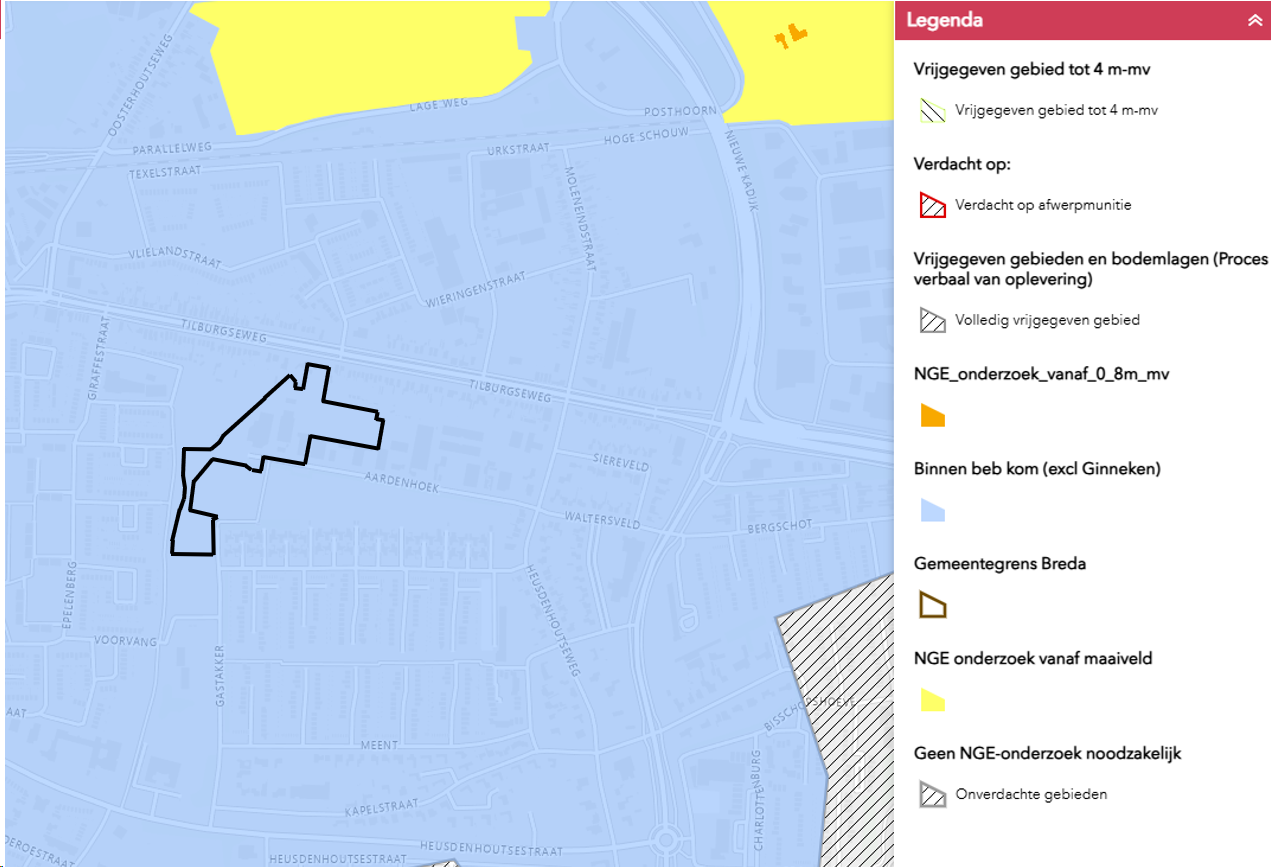Click the Vrijgegeven gebied tot 4 m-mv hatched symbol

point(933,110)
